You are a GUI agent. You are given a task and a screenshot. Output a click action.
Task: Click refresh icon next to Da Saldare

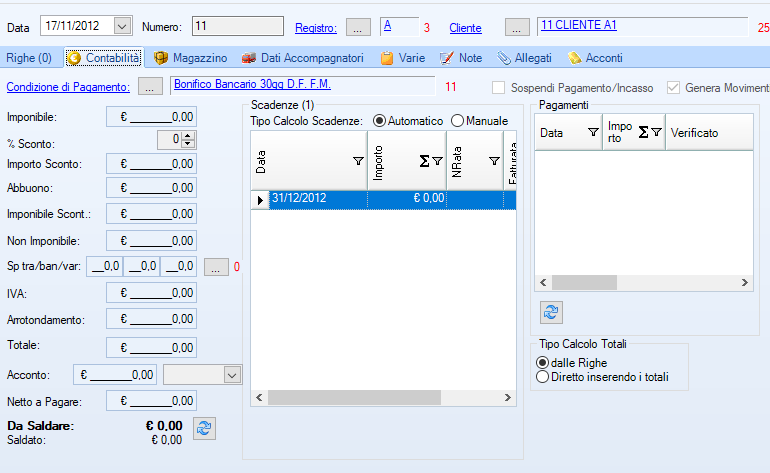[x=203, y=428]
